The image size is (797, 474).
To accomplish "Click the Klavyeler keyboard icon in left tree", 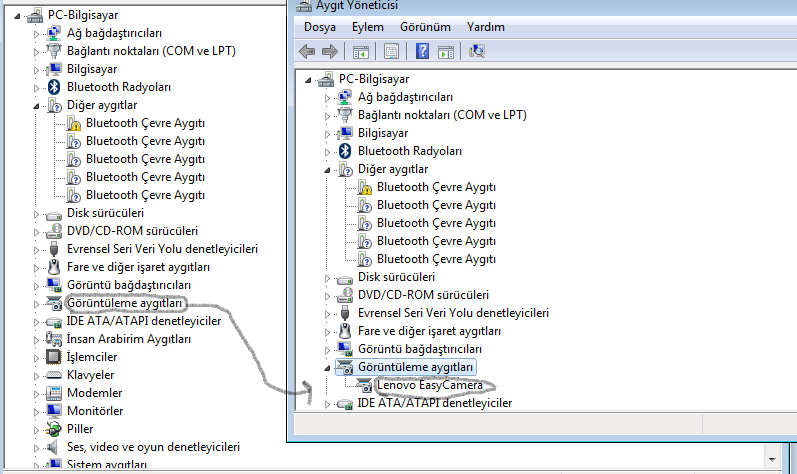I will tap(54, 375).
